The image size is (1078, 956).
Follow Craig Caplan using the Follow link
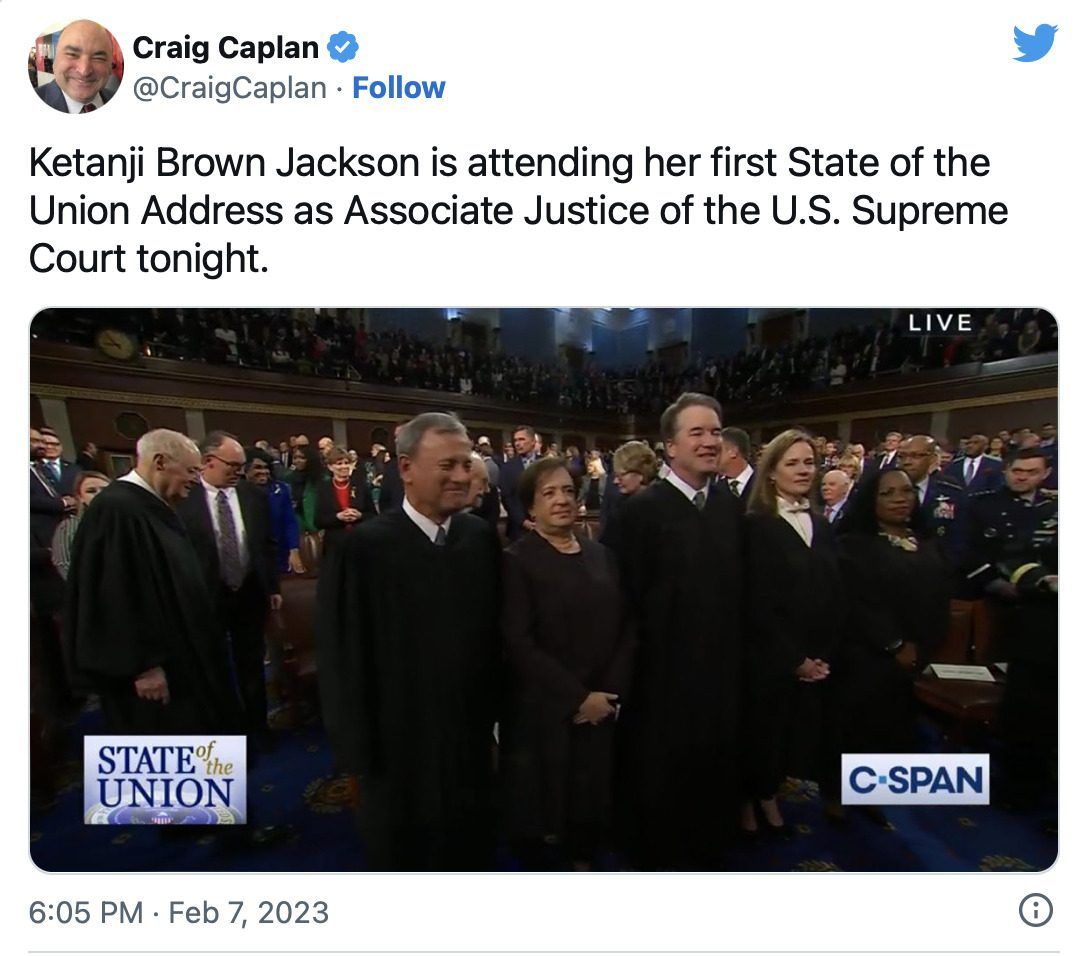point(398,88)
